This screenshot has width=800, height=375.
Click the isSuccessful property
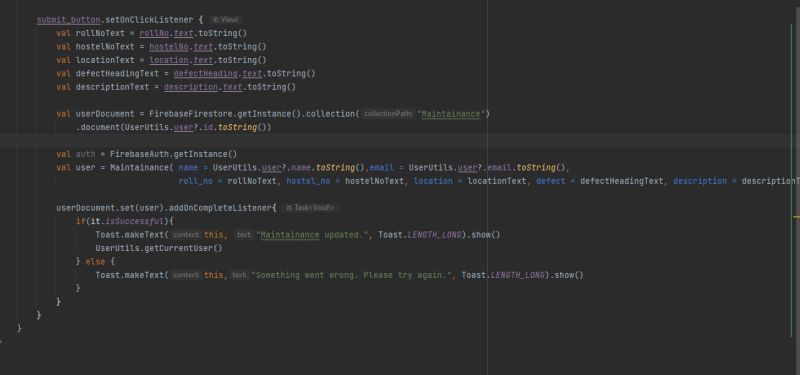point(135,221)
